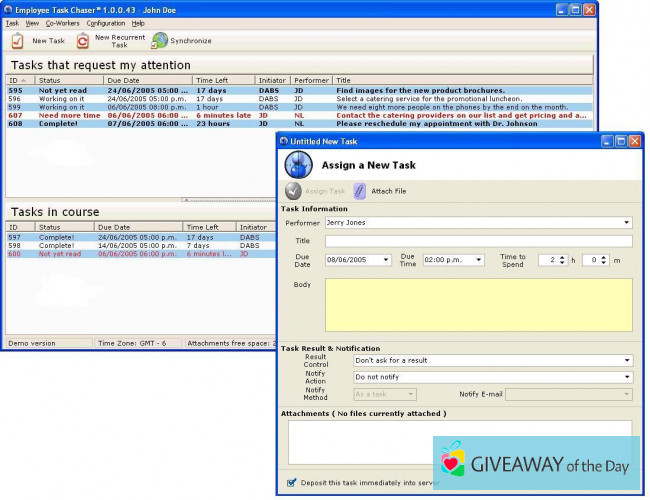This screenshot has width=650, height=500.
Task: Adjust the hours spinner in Time to Spend
Action: point(563,260)
